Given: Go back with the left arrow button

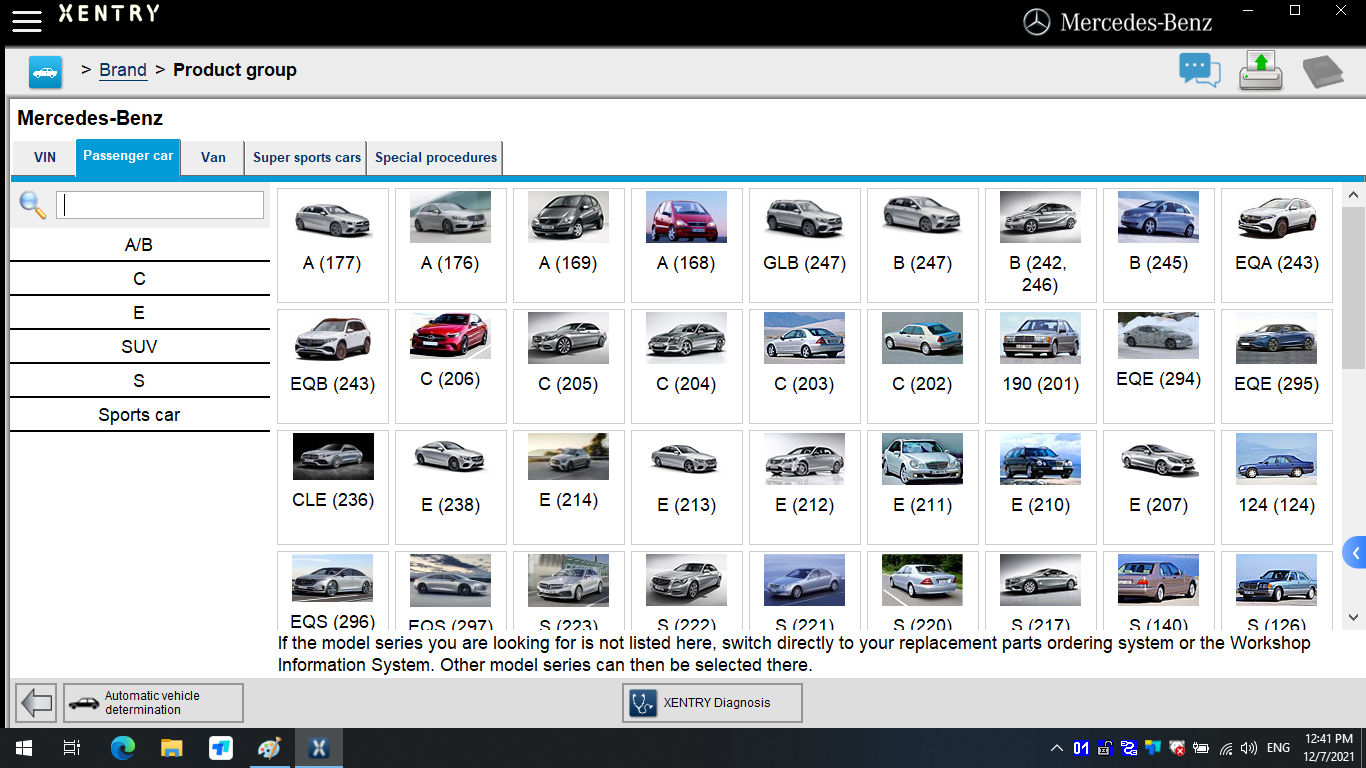Looking at the screenshot, I should (x=37, y=703).
